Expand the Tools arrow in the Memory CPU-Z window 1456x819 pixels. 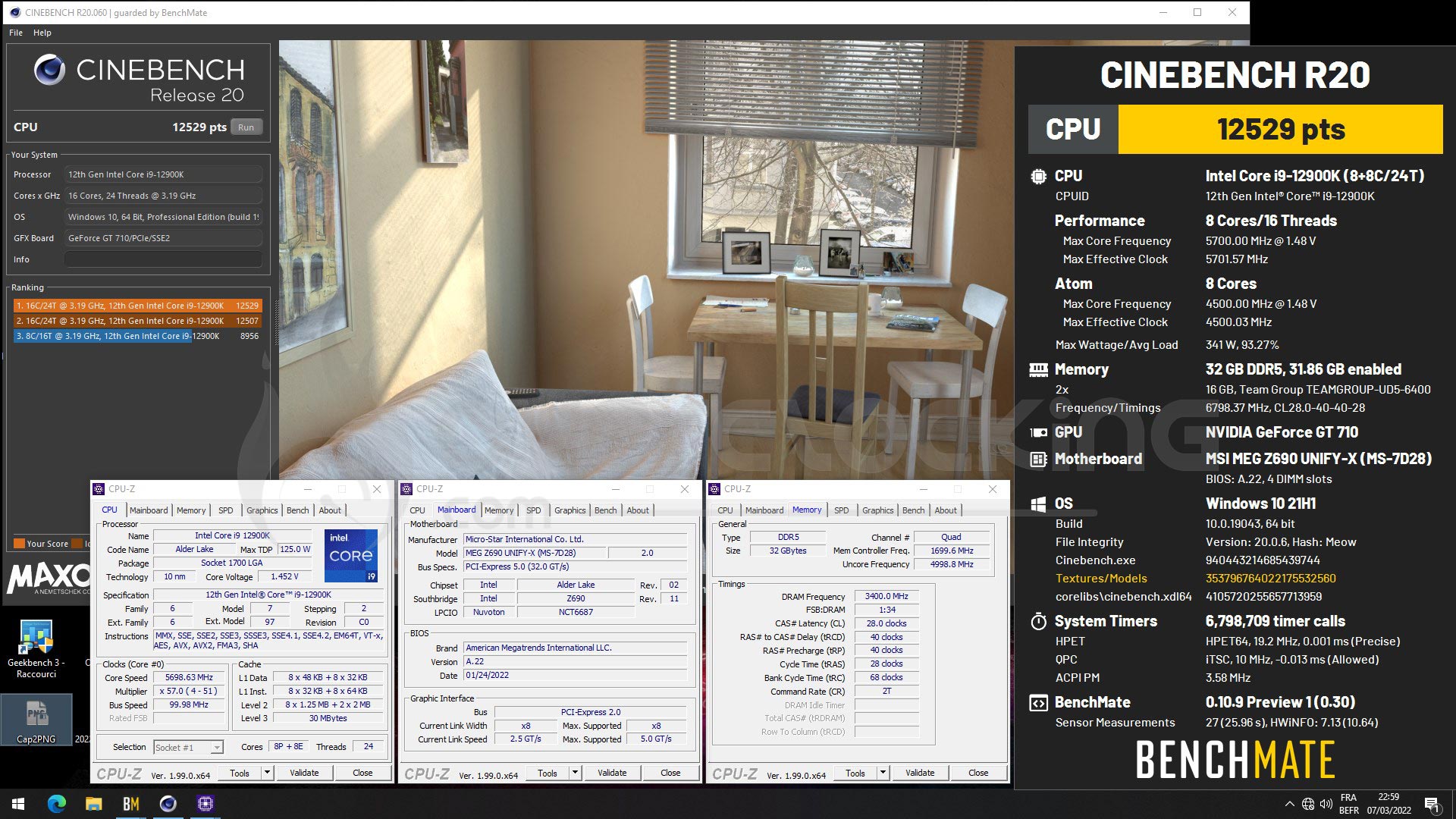[883, 773]
